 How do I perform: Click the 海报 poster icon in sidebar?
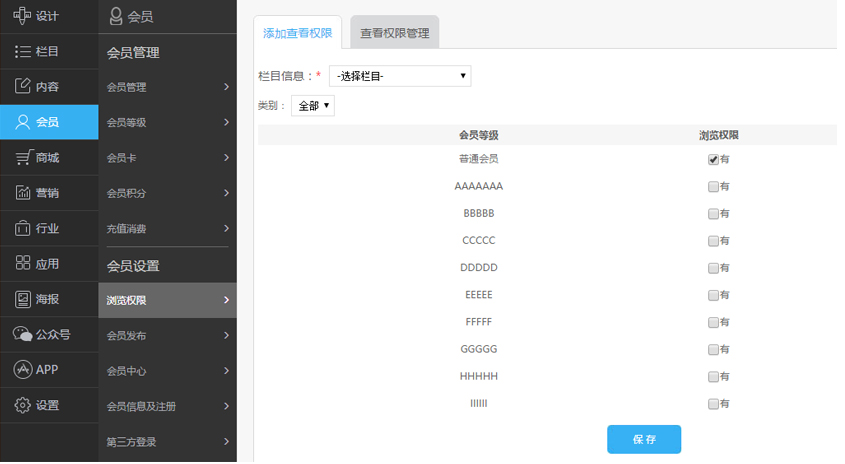[x=22, y=299]
